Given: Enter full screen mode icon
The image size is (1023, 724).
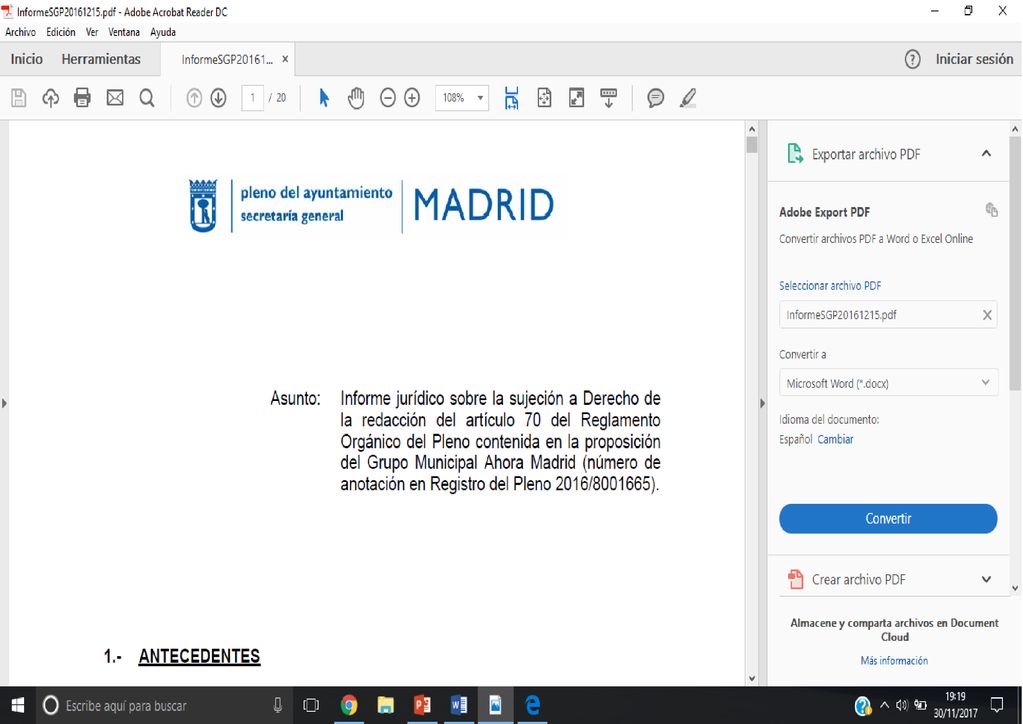Looking at the screenshot, I should point(577,98).
